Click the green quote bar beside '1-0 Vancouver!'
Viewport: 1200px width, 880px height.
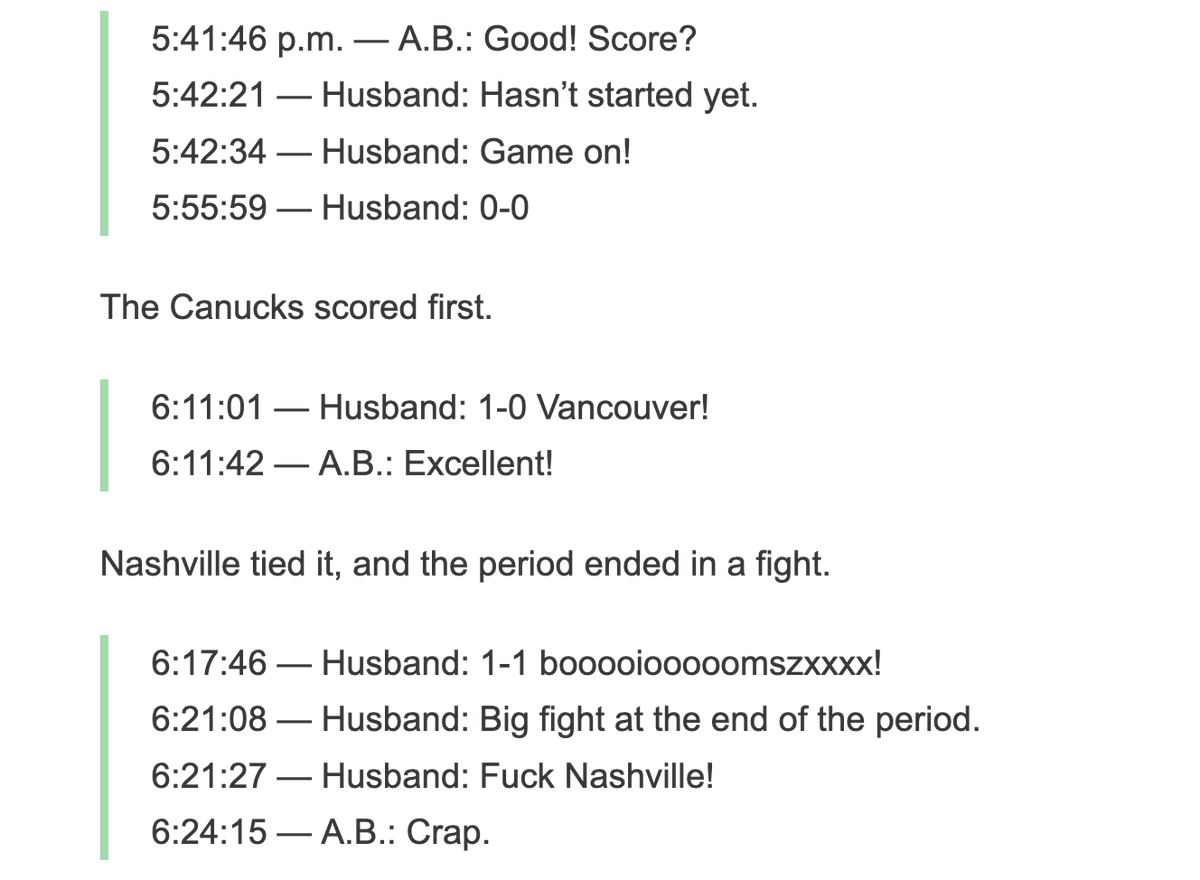pyautogui.click(x=104, y=436)
